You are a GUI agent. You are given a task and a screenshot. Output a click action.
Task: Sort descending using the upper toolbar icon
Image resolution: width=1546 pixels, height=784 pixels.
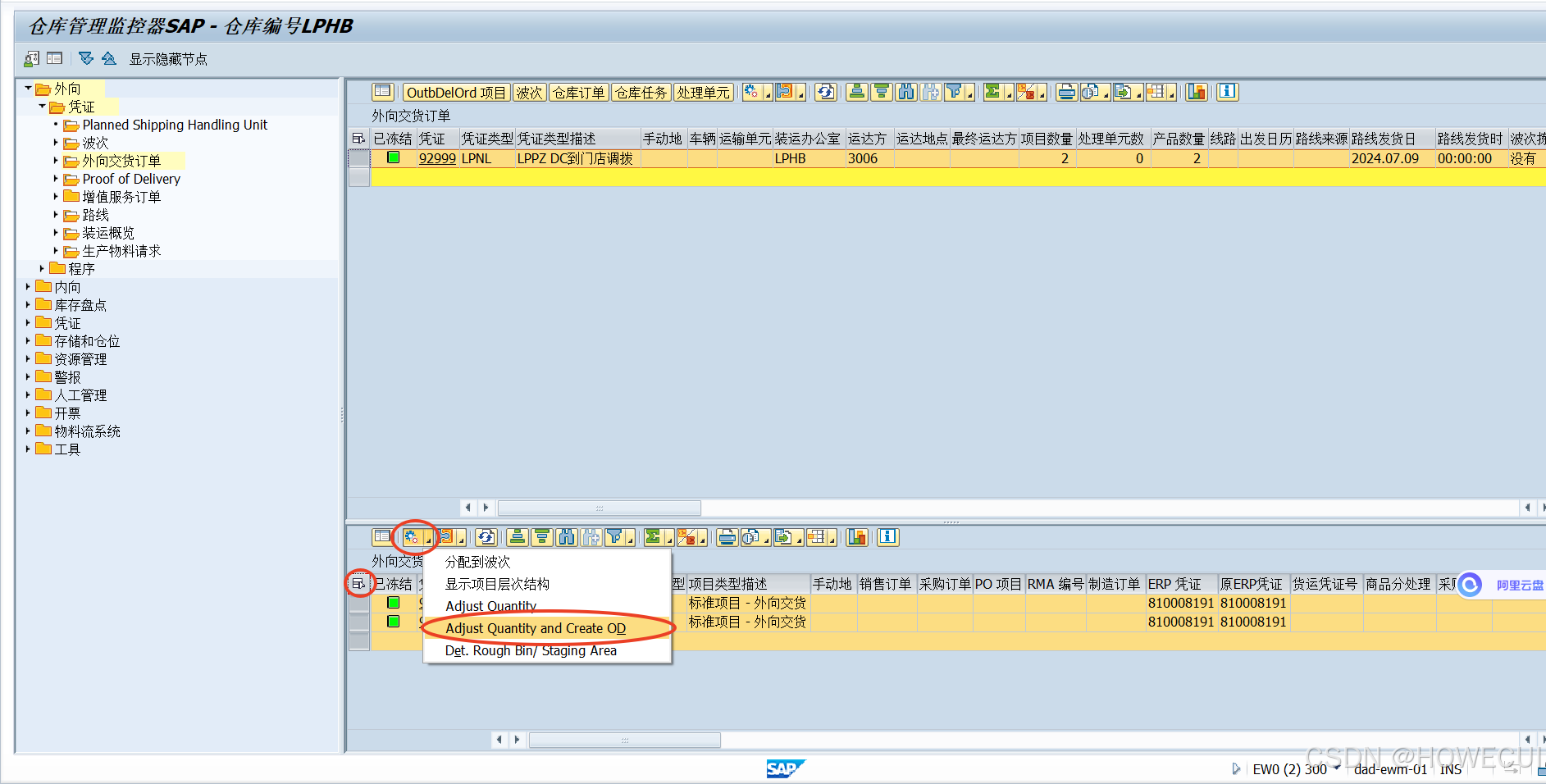[882, 92]
